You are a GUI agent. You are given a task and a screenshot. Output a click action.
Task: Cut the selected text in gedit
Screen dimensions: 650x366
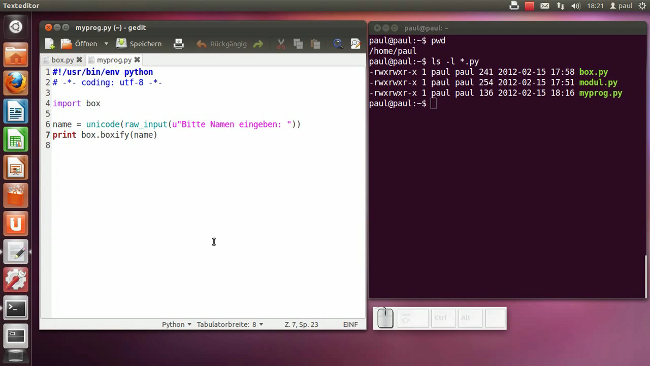coord(281,44)
